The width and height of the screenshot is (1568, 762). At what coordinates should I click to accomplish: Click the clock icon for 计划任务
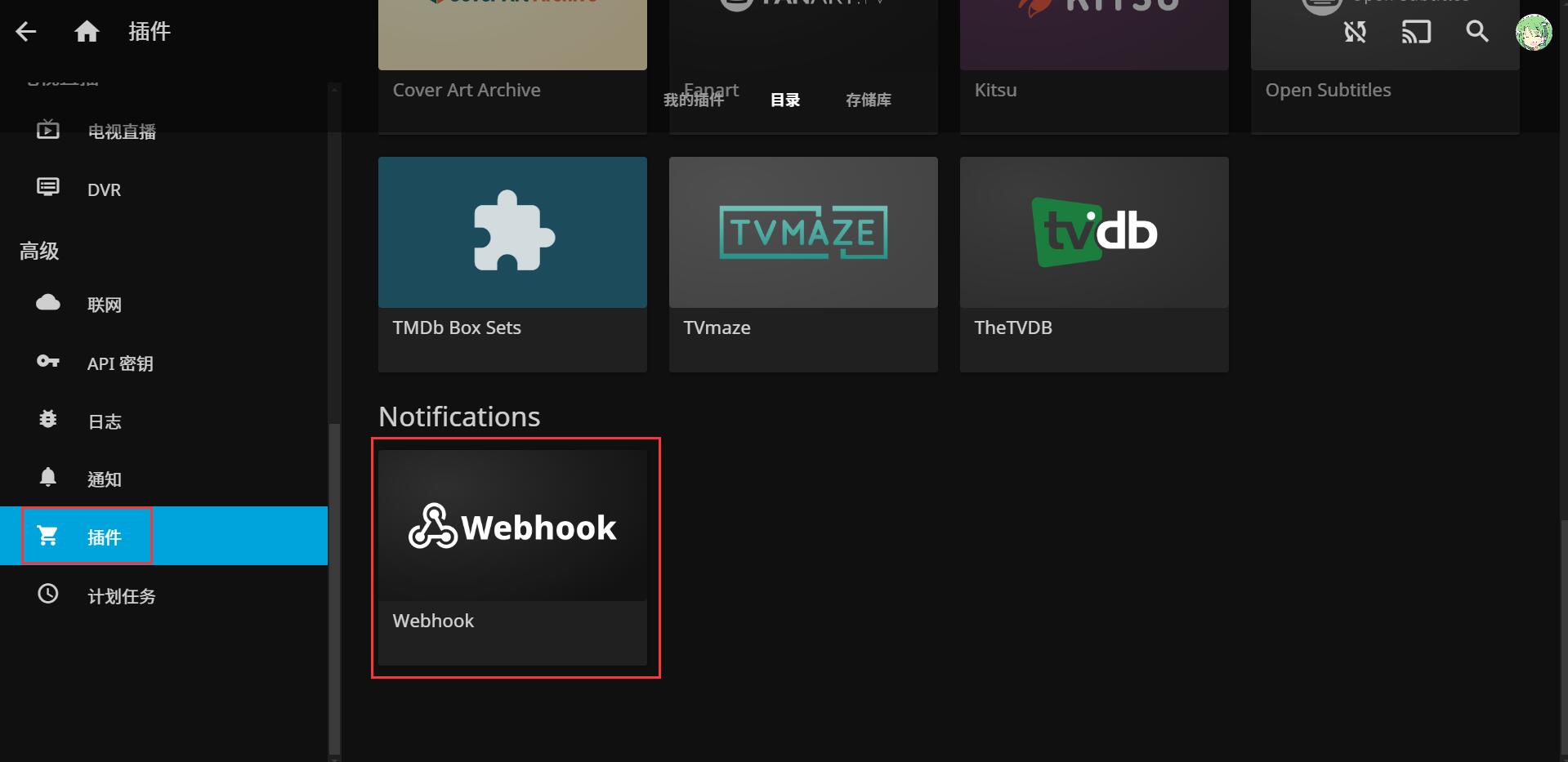click(x=48, y=595)
